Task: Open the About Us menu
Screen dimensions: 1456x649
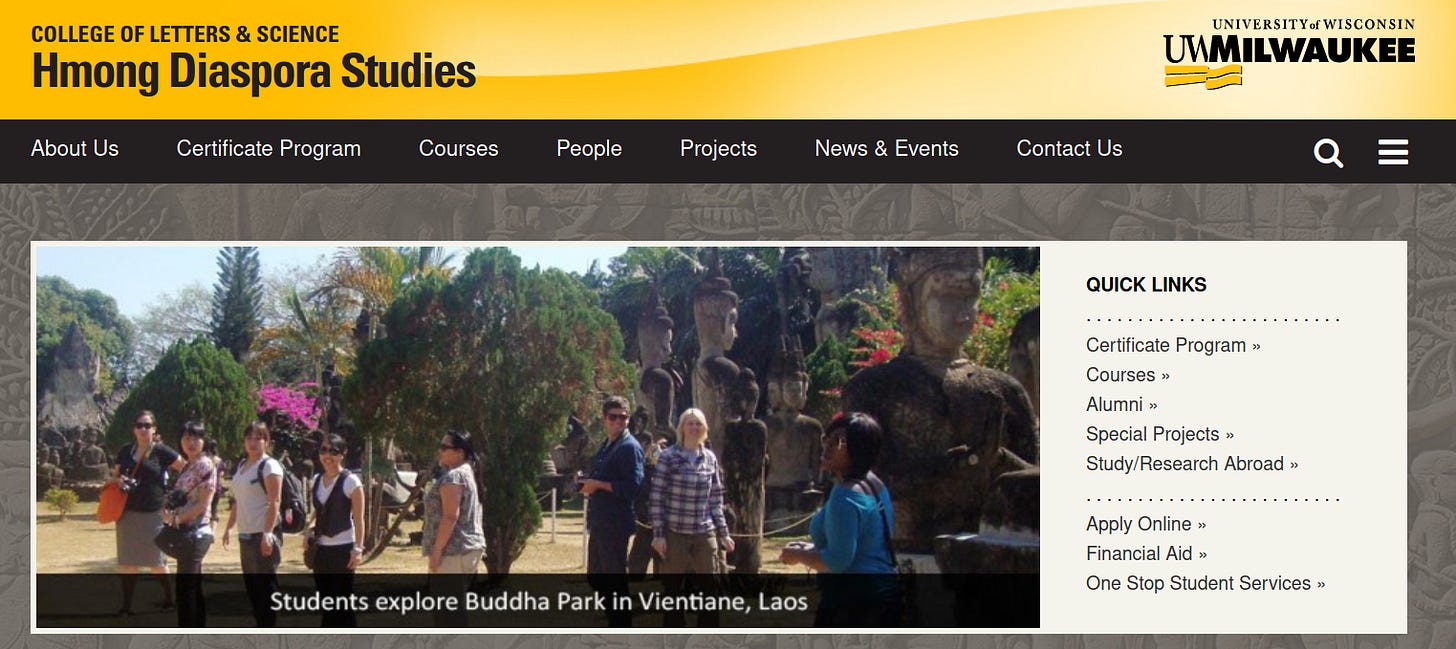Action: tap(75, 149)
